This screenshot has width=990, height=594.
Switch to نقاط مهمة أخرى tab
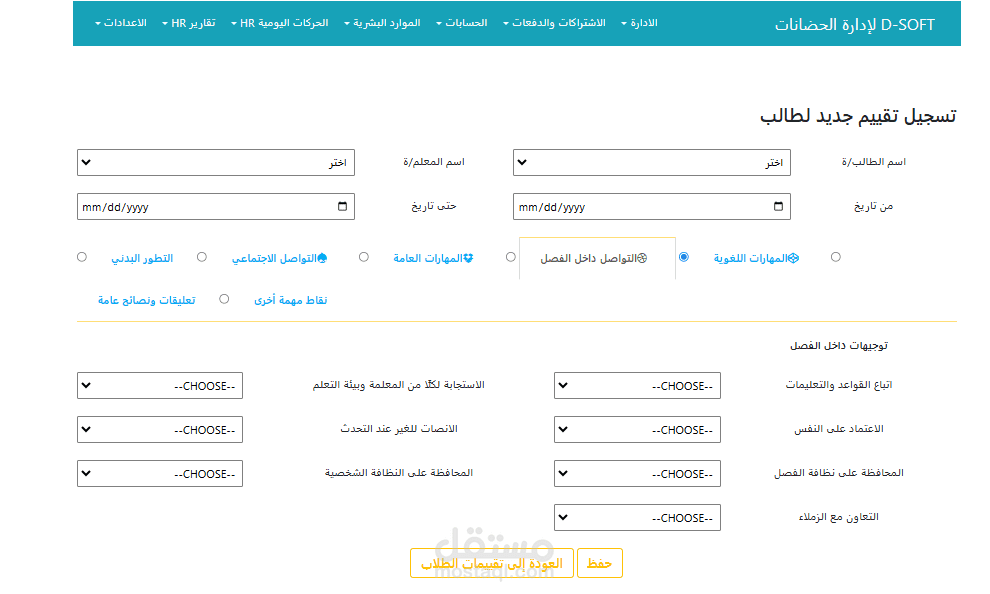[x=290, y=300]
